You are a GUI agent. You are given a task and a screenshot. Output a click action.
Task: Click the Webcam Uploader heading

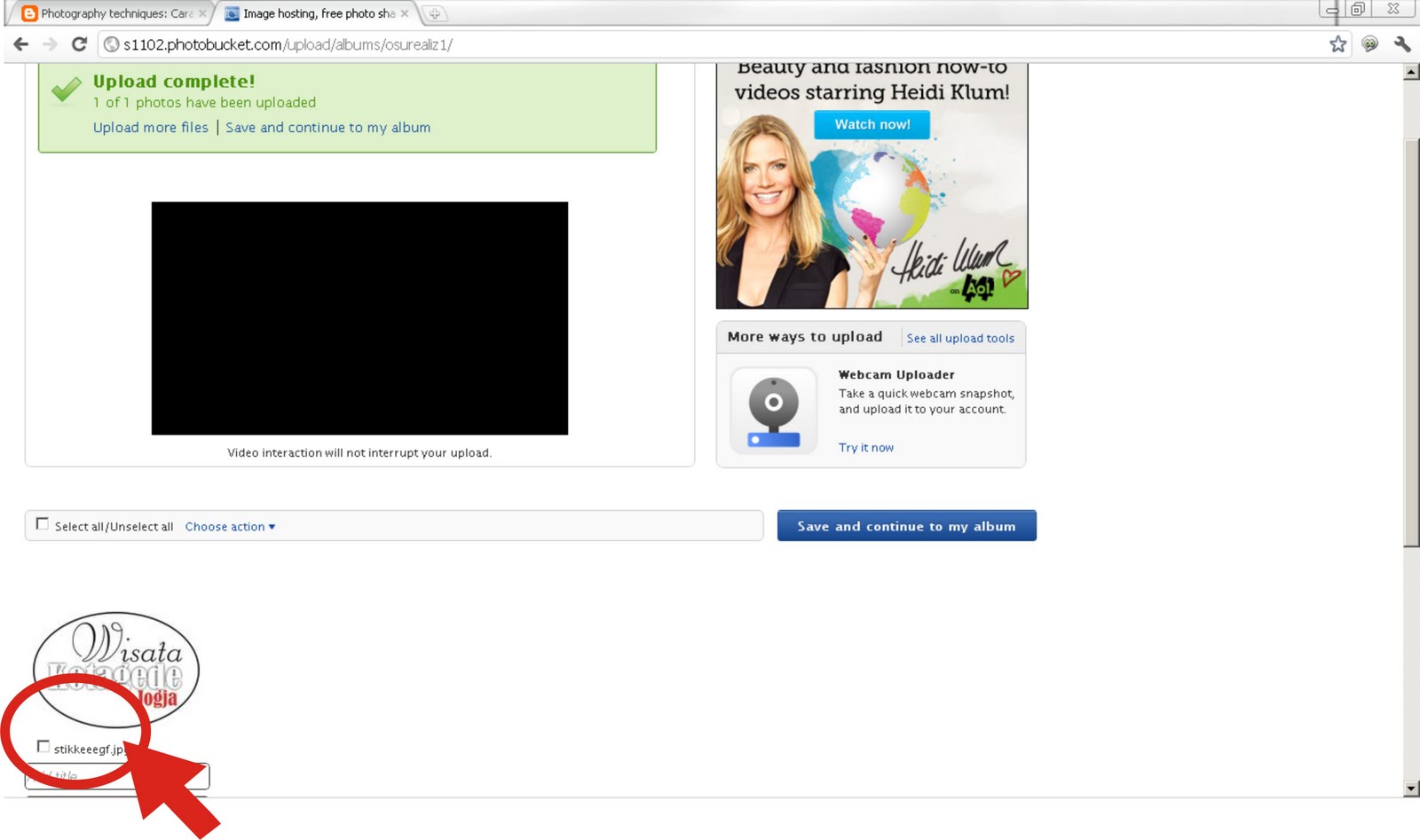[x=896, y=375]
